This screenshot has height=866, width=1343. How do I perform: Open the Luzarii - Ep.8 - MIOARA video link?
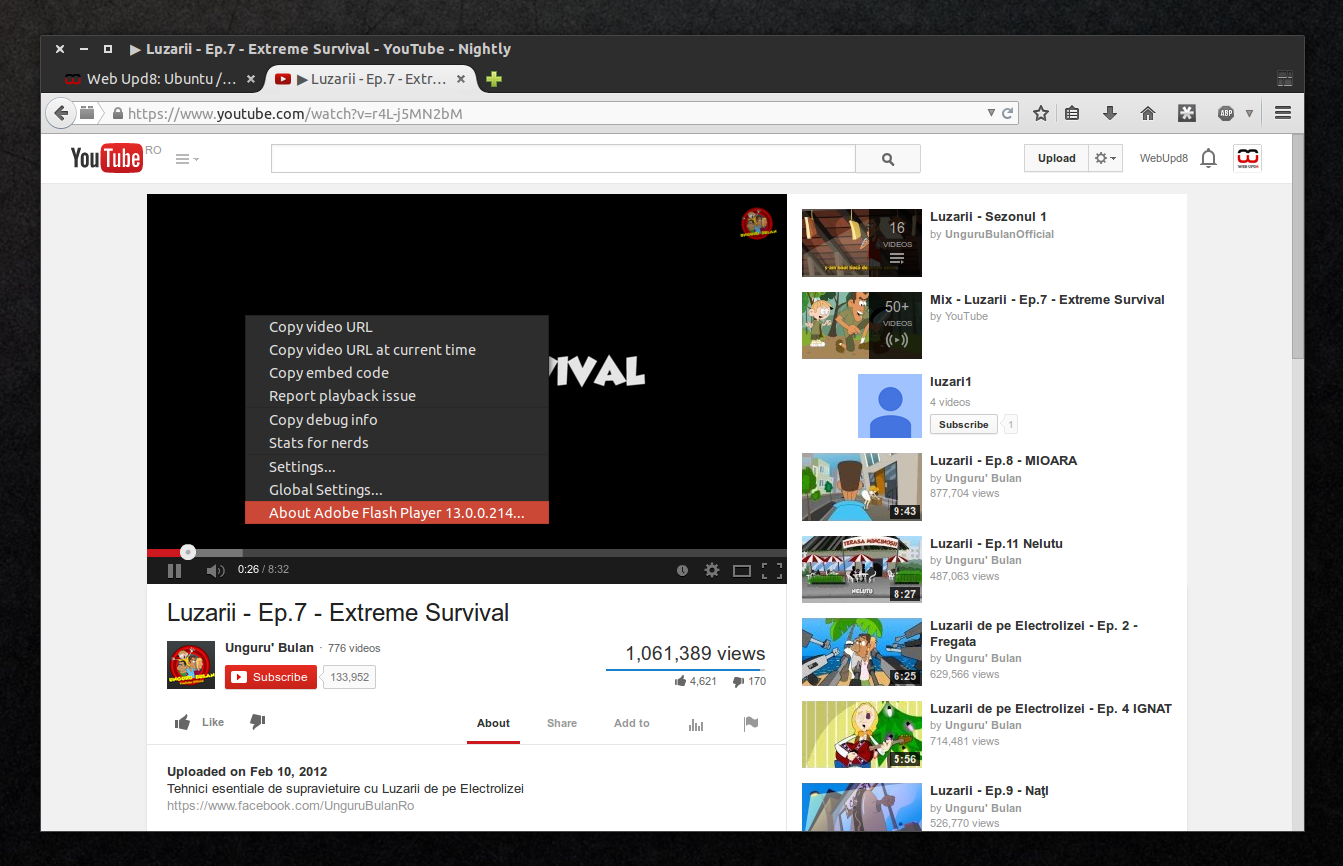[x=1003, y=461]
